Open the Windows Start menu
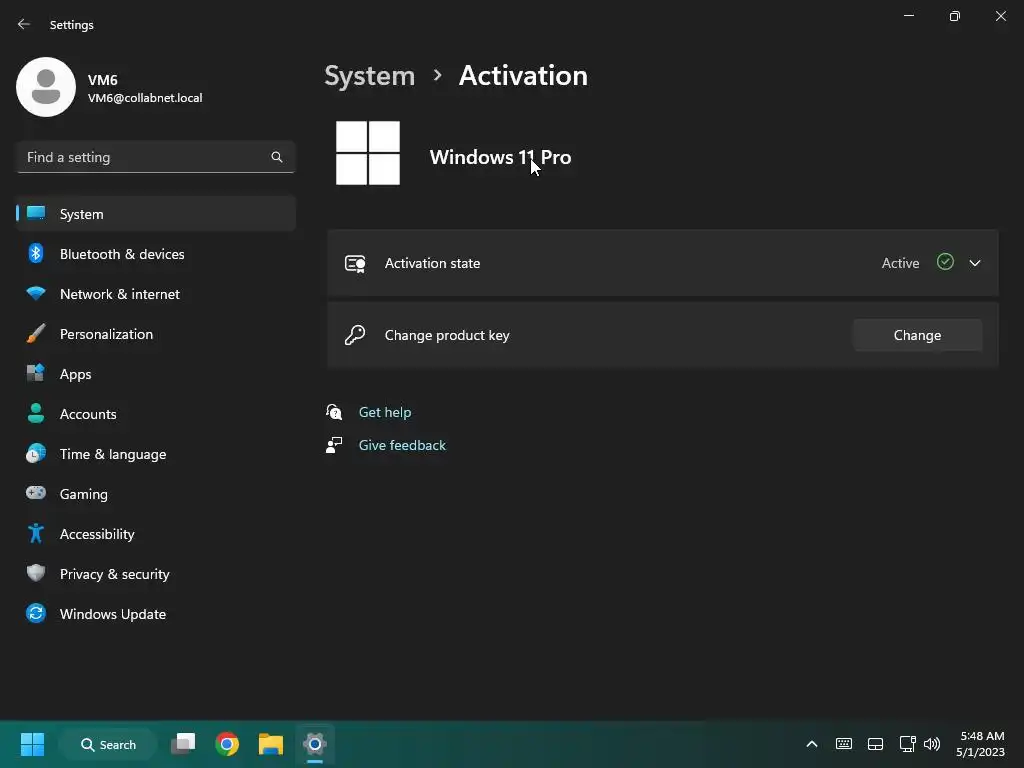Image resolution: width=1024 pixels, height=768 pixels. tap(32, 744)
